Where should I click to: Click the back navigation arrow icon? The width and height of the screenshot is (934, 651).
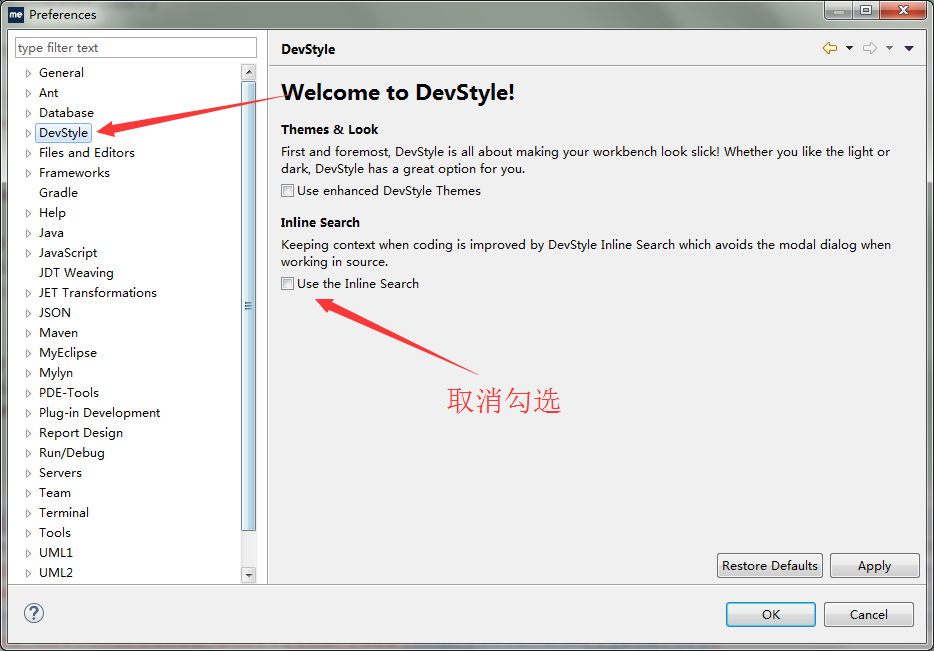829,48
